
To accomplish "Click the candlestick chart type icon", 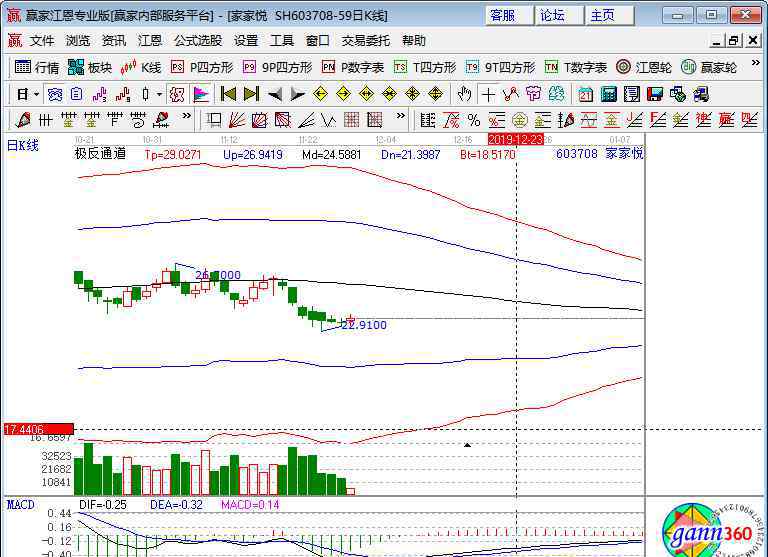I will (145, 94).
